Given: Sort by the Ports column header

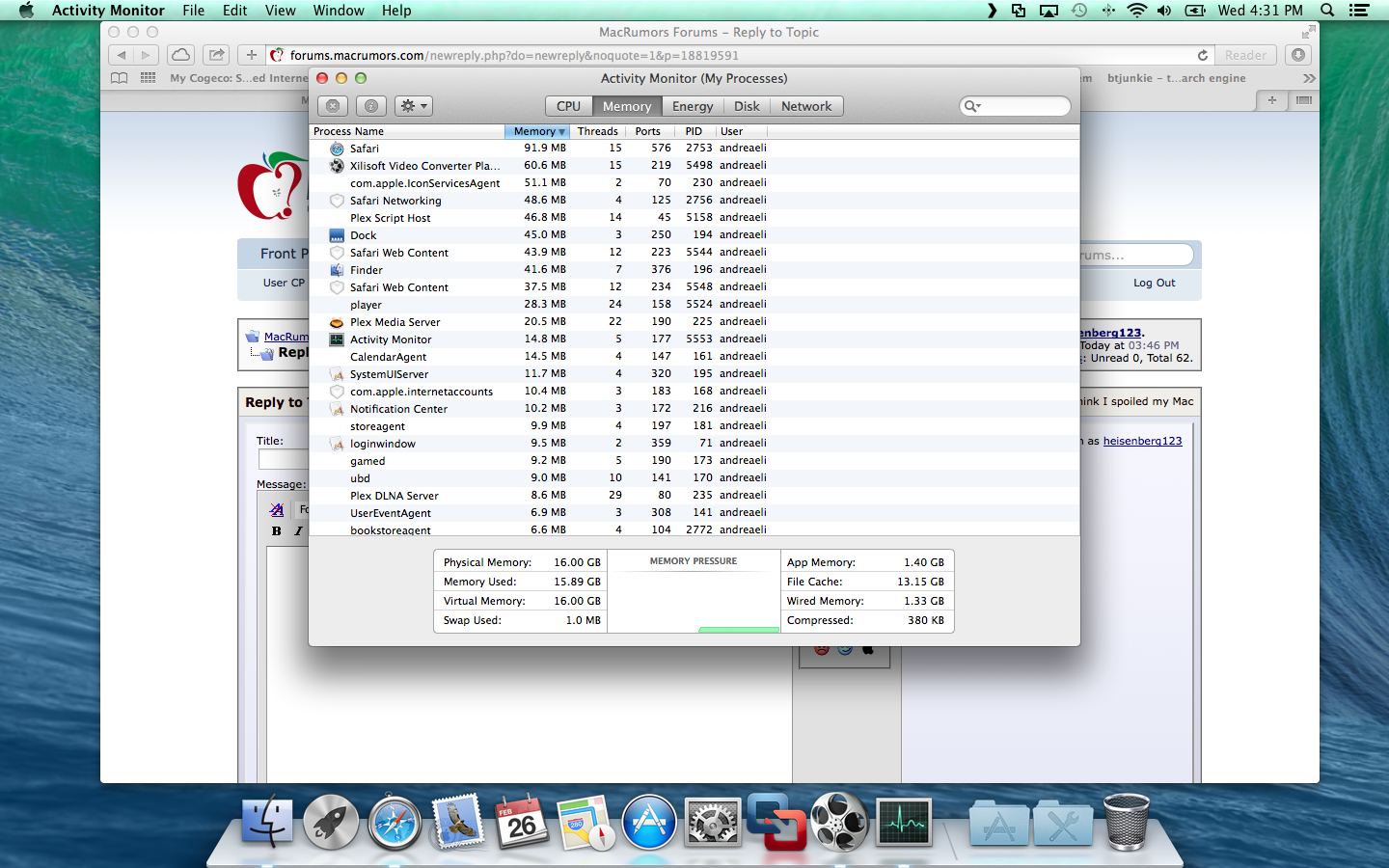Looking at the screenshot, I should tap(648, 131).
